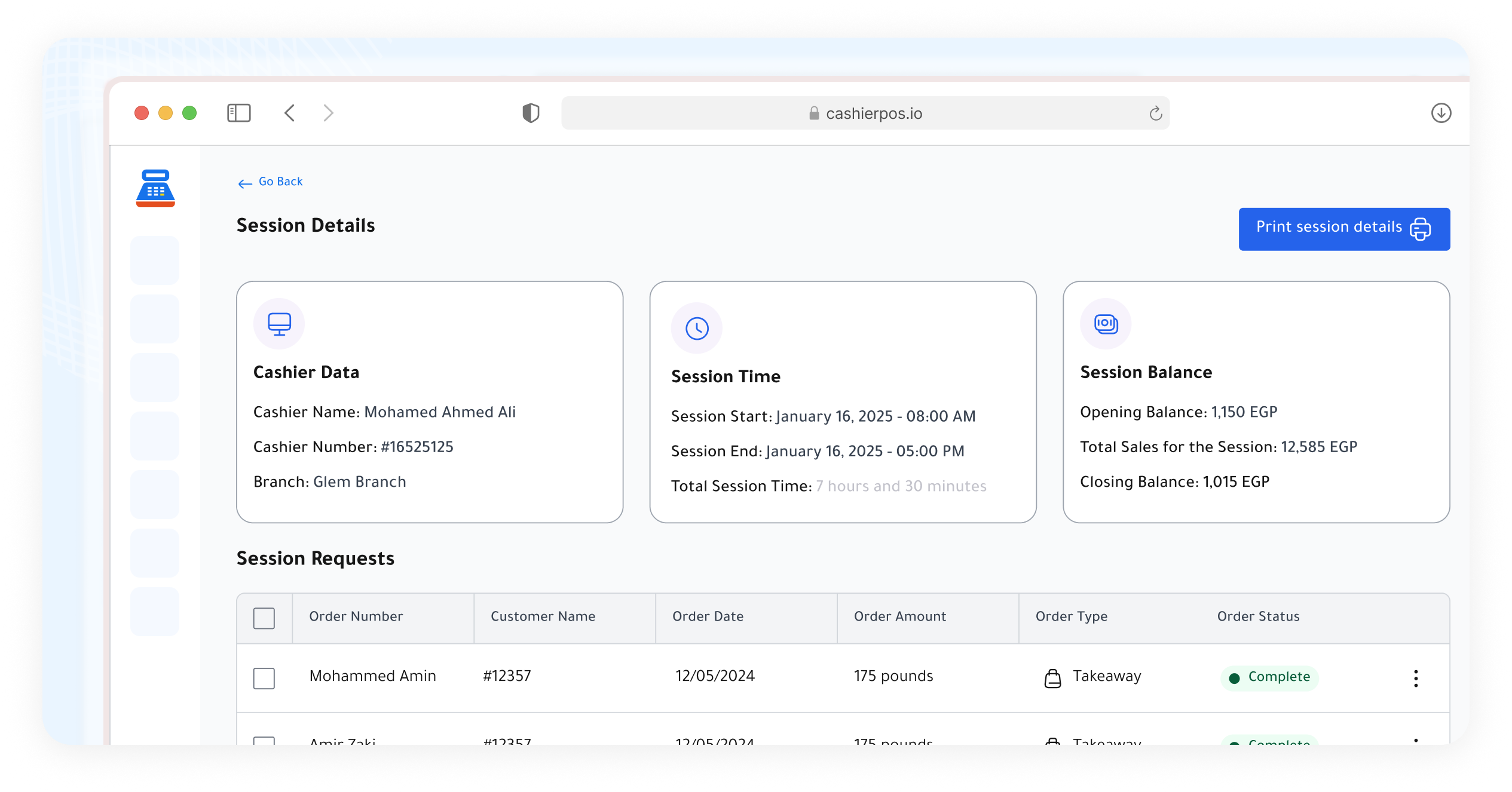Click Branch Glem Branch text

pyautogui.click(x=330, y=482)
